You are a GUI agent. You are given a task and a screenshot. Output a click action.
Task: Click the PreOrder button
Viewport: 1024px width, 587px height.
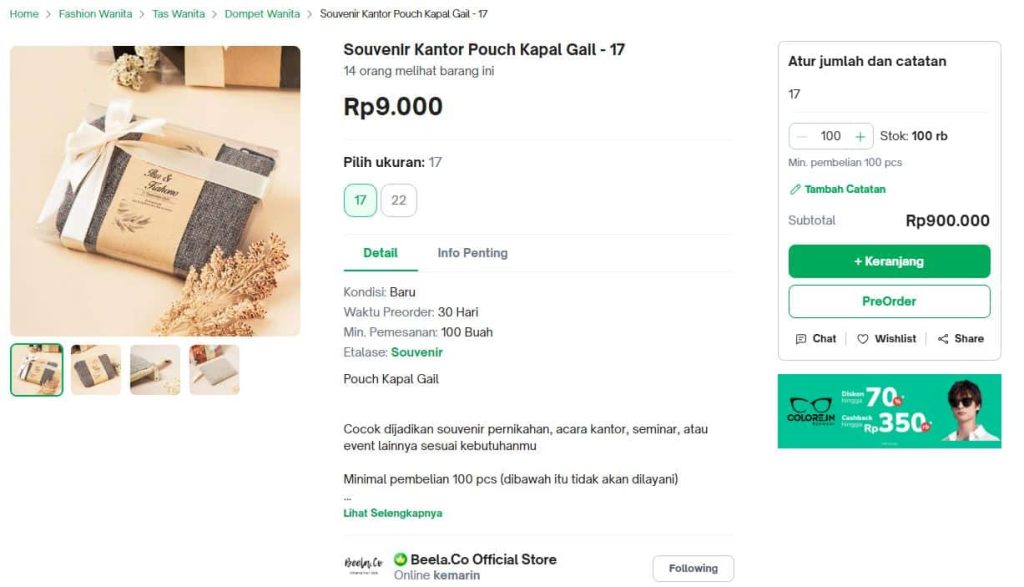(x=888, y=301)
